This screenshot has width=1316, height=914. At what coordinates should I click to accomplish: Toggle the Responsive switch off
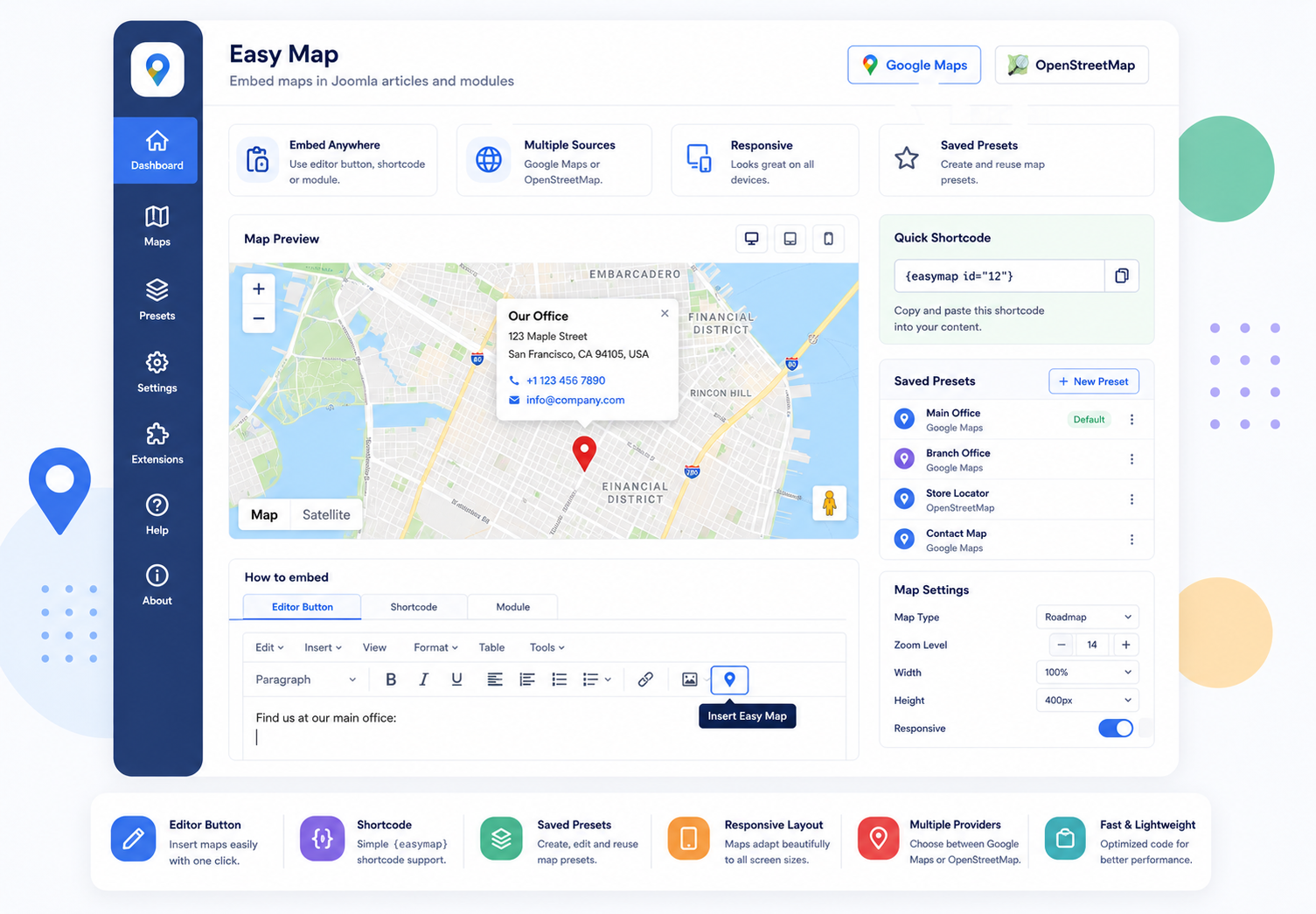click(x=1116, y=729)
